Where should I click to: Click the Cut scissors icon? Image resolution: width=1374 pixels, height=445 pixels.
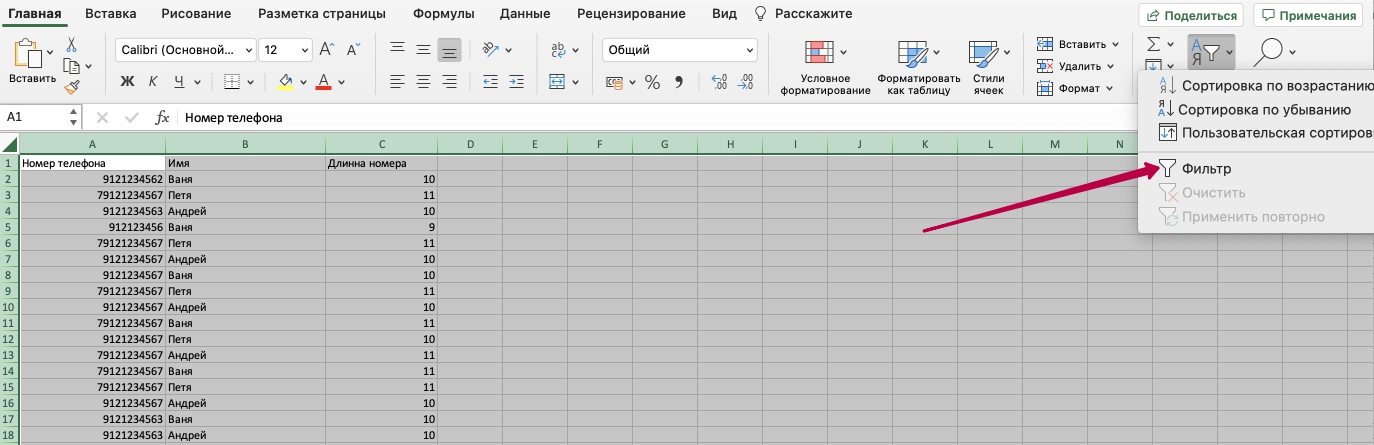pyautogui.click(x=71, y=45)
